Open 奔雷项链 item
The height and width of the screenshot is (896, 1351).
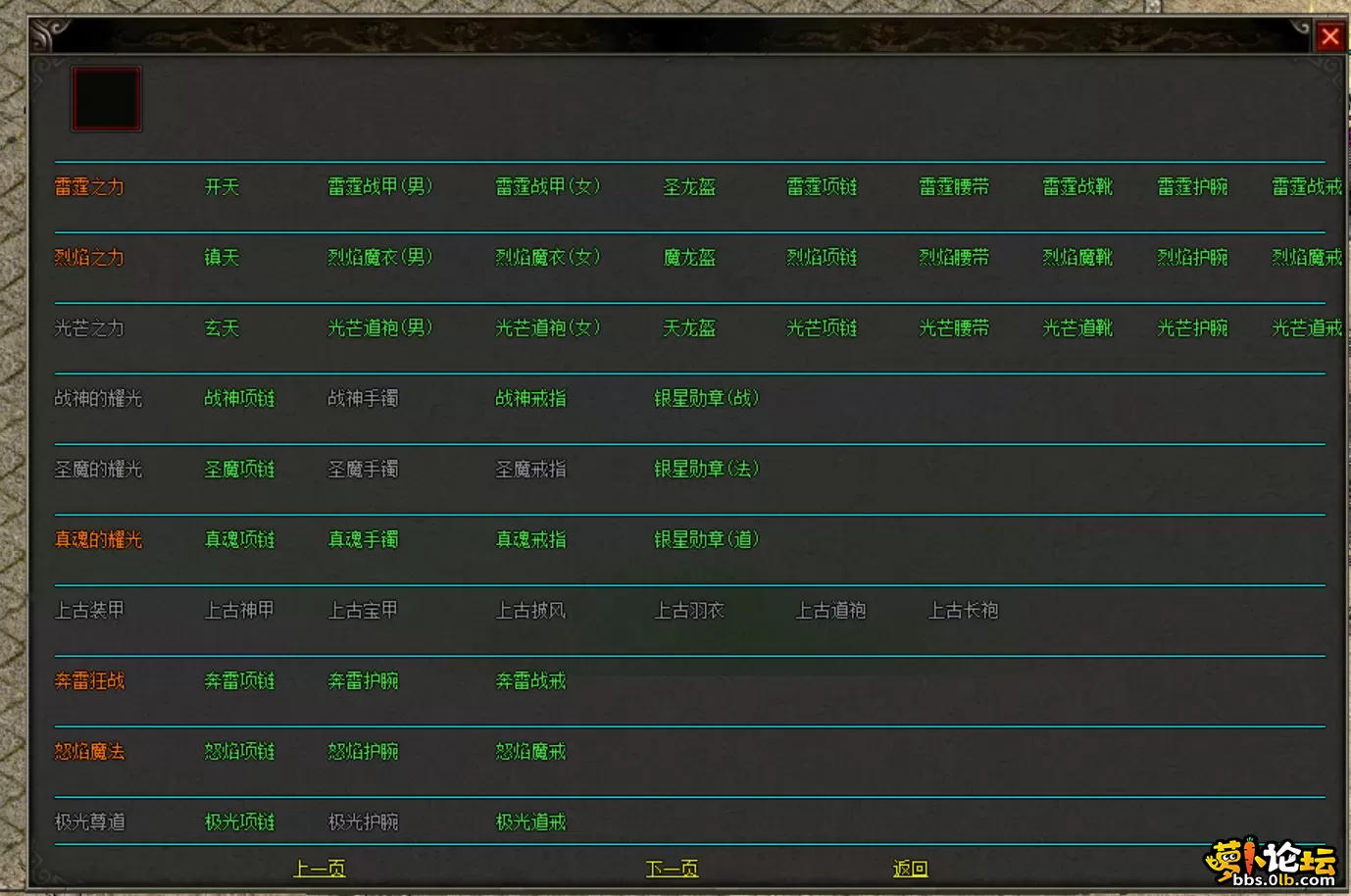(x=239, y=680)
